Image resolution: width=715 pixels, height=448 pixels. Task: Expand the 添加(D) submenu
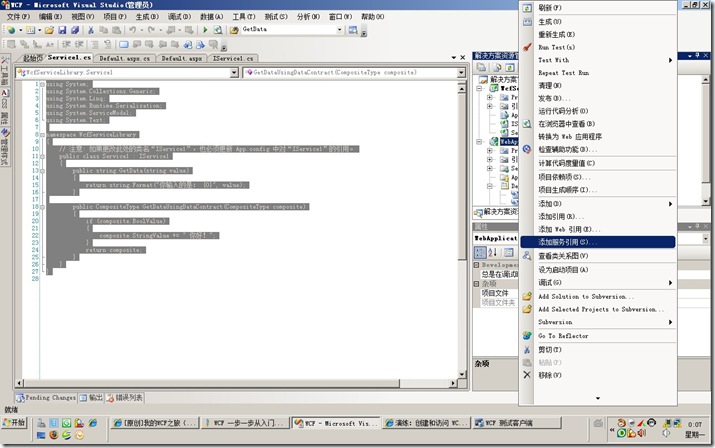670,204
